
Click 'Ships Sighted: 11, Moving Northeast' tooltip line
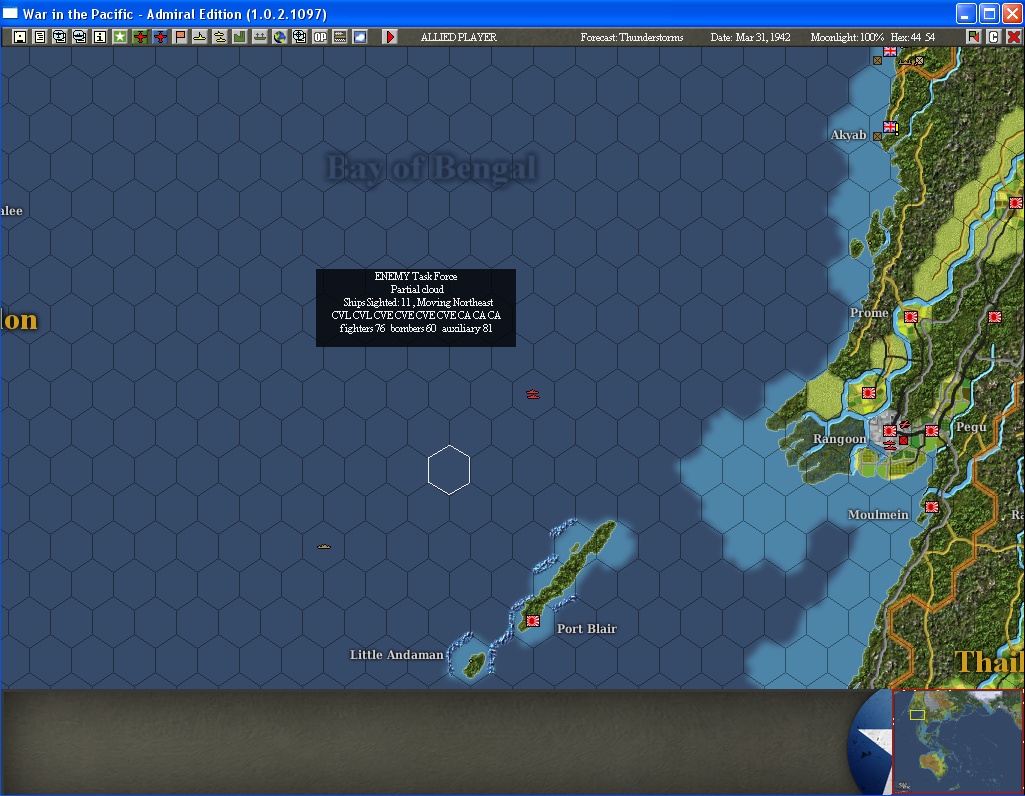418,303
